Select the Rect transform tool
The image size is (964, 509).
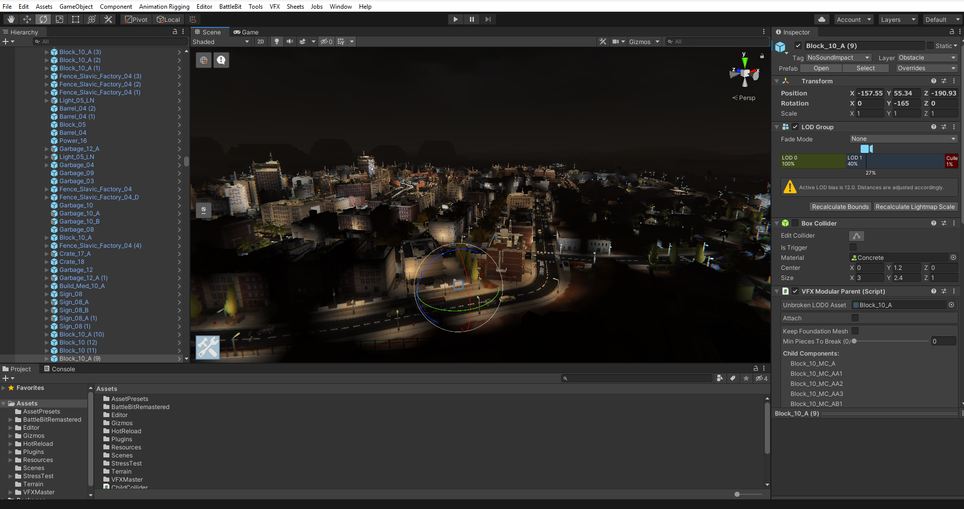75,19
